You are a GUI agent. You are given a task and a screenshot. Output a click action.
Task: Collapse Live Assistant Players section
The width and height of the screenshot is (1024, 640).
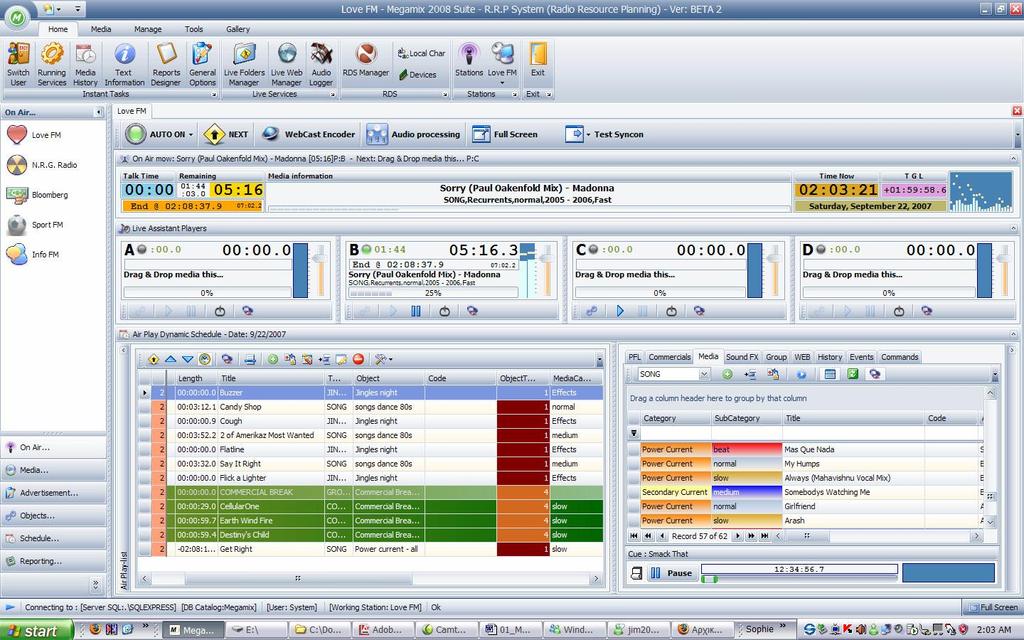tap(1013, 229)
